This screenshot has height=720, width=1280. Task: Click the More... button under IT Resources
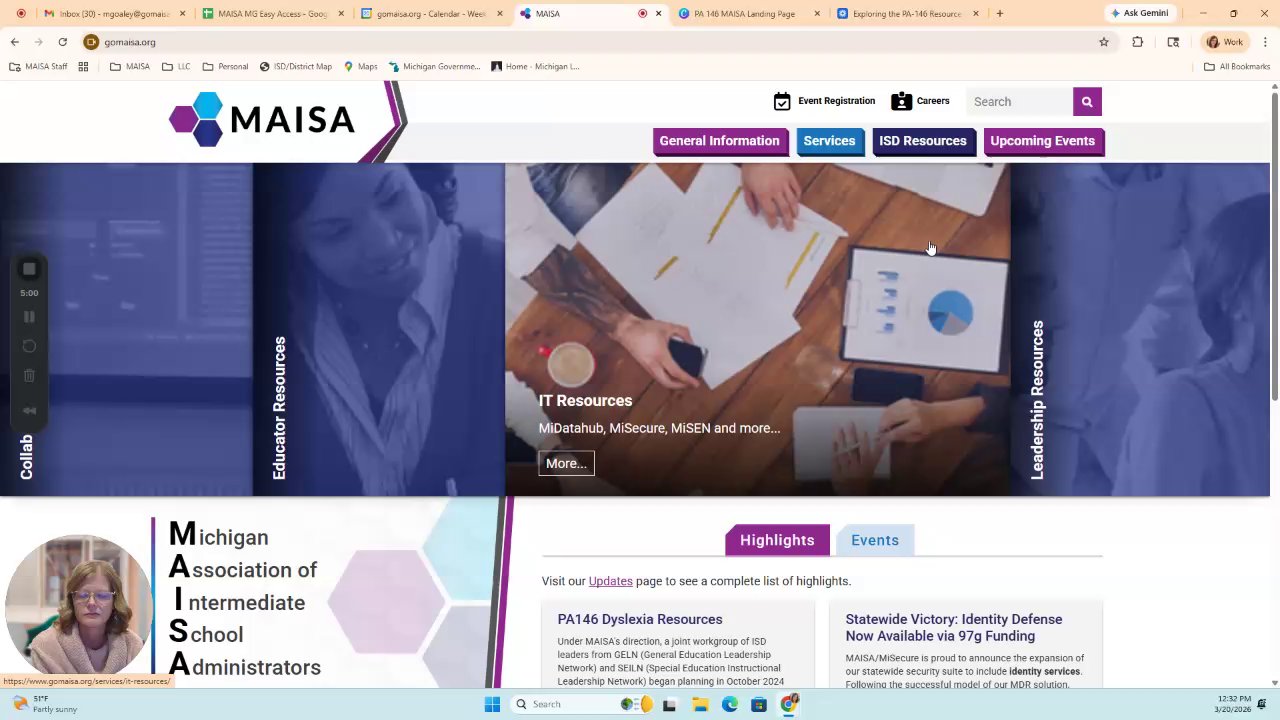pos(566,463)
